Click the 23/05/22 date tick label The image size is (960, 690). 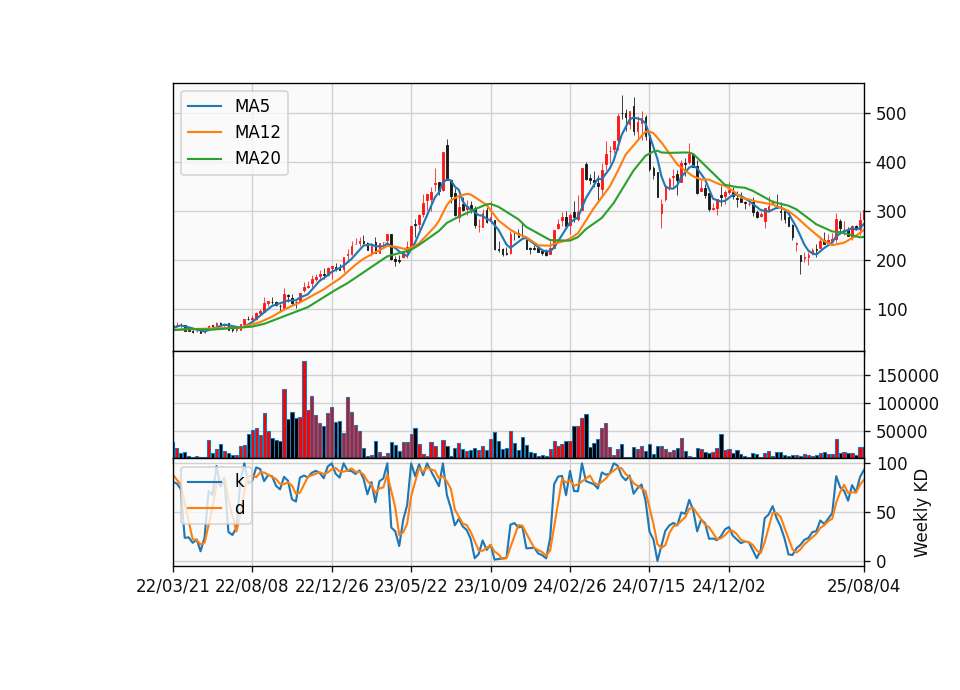(x=411, y=587)
